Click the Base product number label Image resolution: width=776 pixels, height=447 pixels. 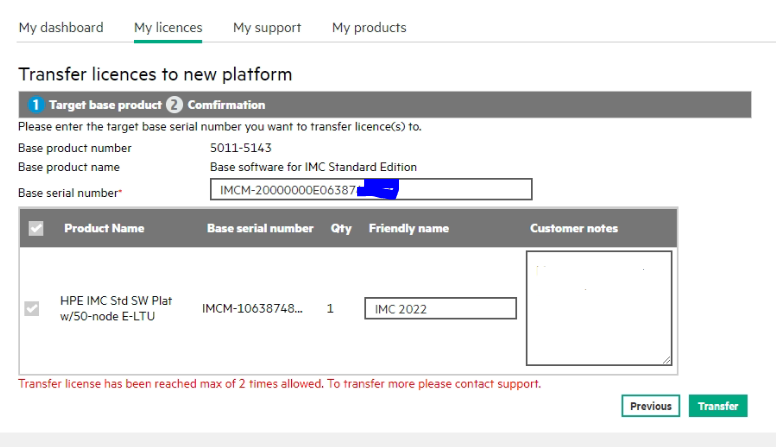(75, 148)
